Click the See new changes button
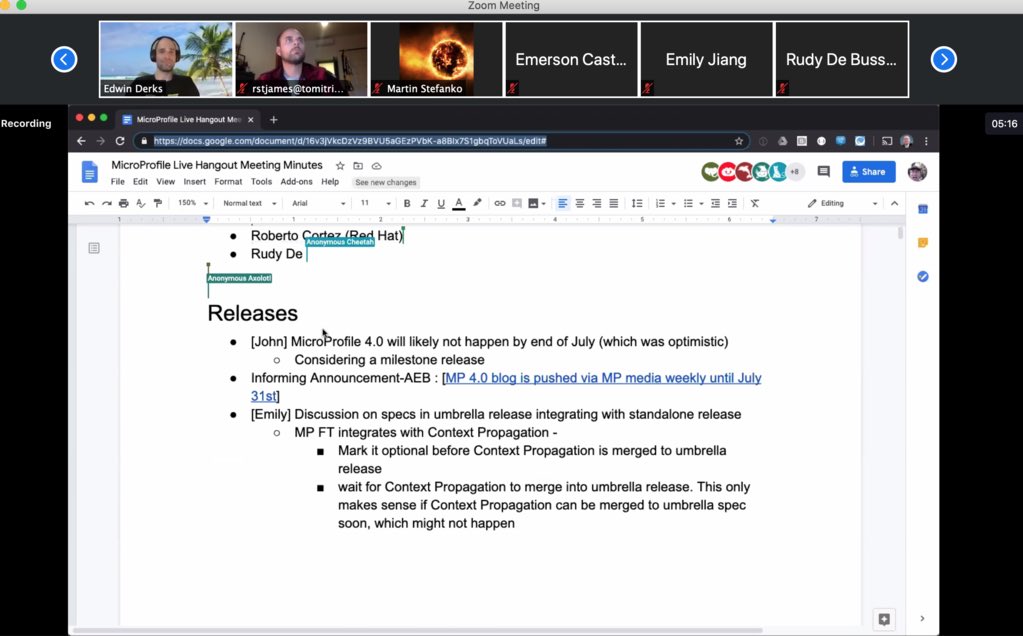1023x636 pixels. pyautogui.click(x=386, y=183)
